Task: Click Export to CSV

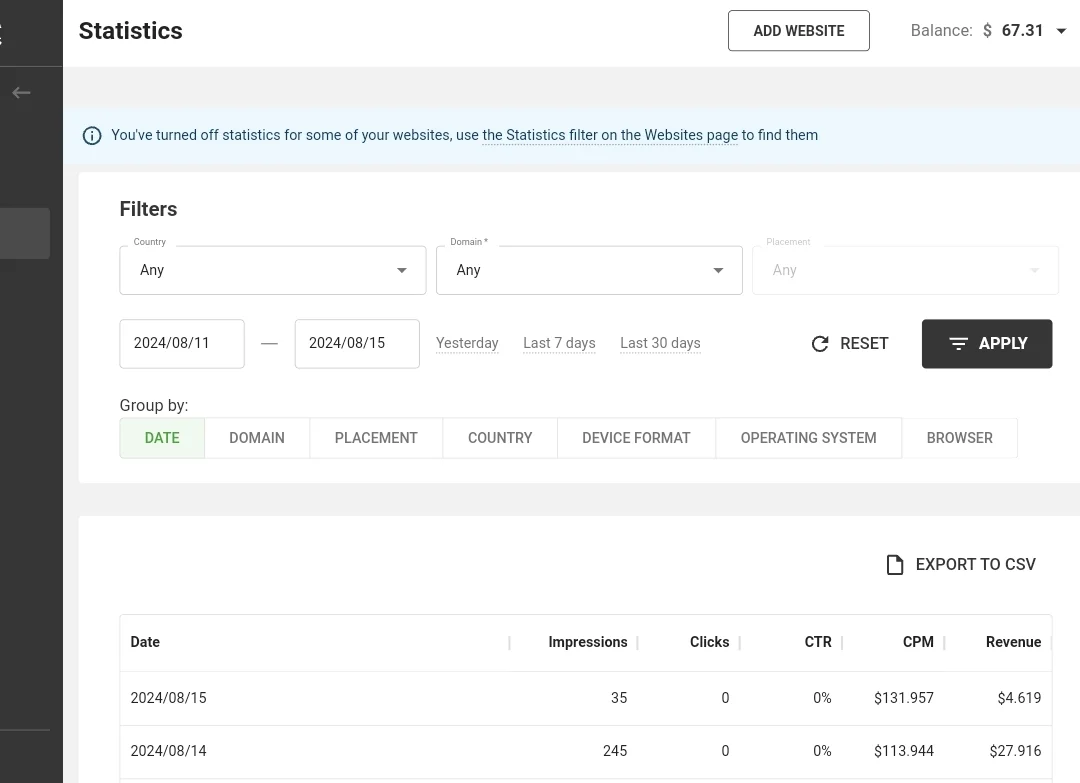Action: (961, 565)
